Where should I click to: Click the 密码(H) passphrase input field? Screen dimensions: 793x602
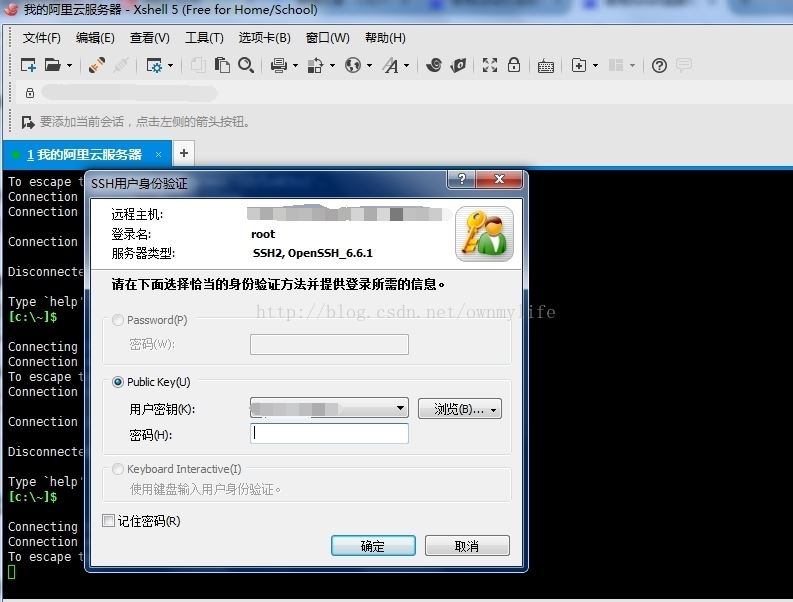tap(329, 434)
